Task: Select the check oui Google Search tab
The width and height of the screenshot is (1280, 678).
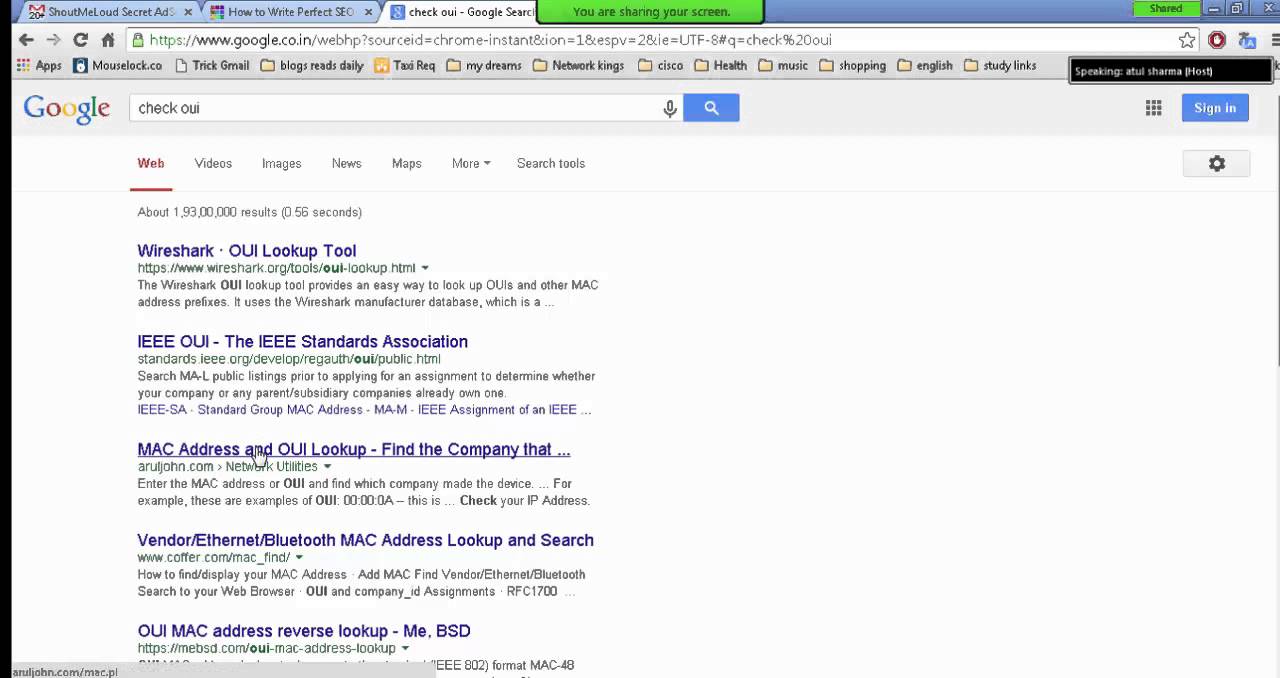Action: pyautogui.click(x=462, y=12)
